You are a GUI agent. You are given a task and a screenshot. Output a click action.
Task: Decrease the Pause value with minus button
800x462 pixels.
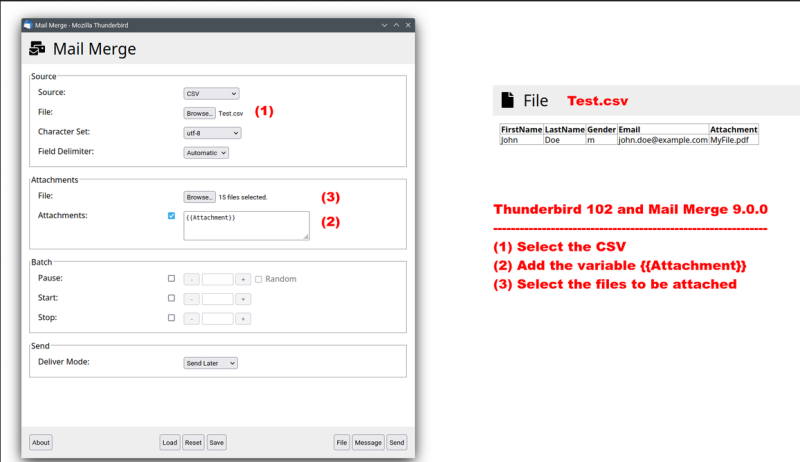click(x=191, y=279)
